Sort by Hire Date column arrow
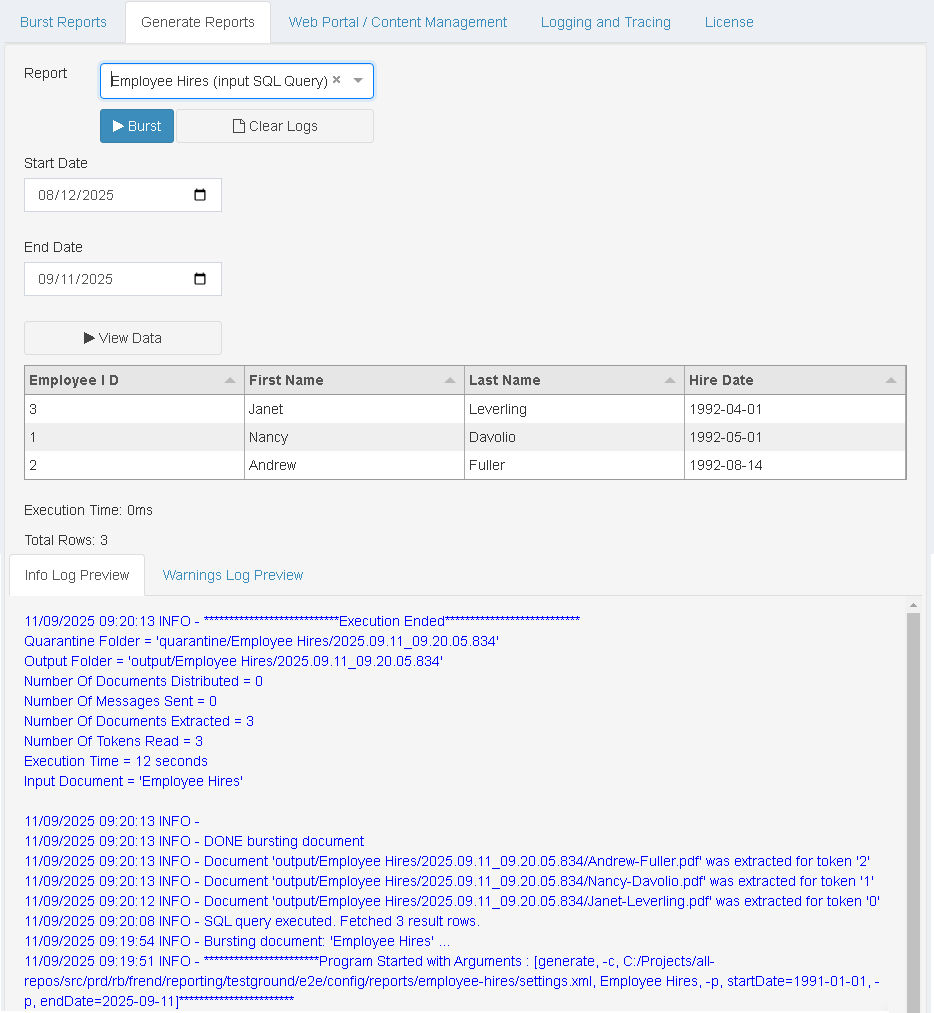Screen dimensions: 934x1013 coord(891,381)
